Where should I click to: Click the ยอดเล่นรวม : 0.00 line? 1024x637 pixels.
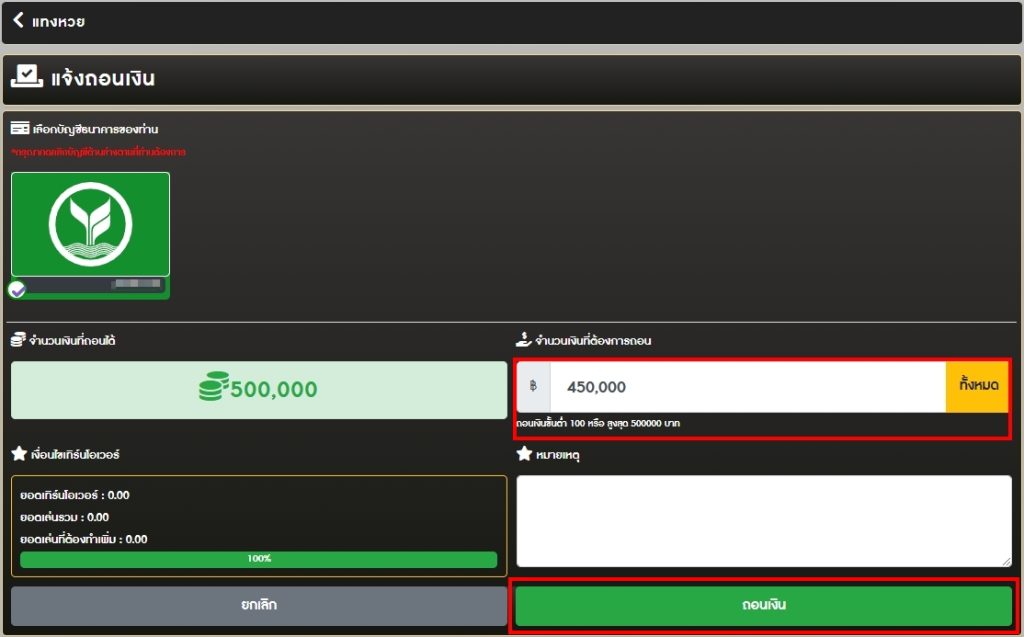(x=65, y=517)
